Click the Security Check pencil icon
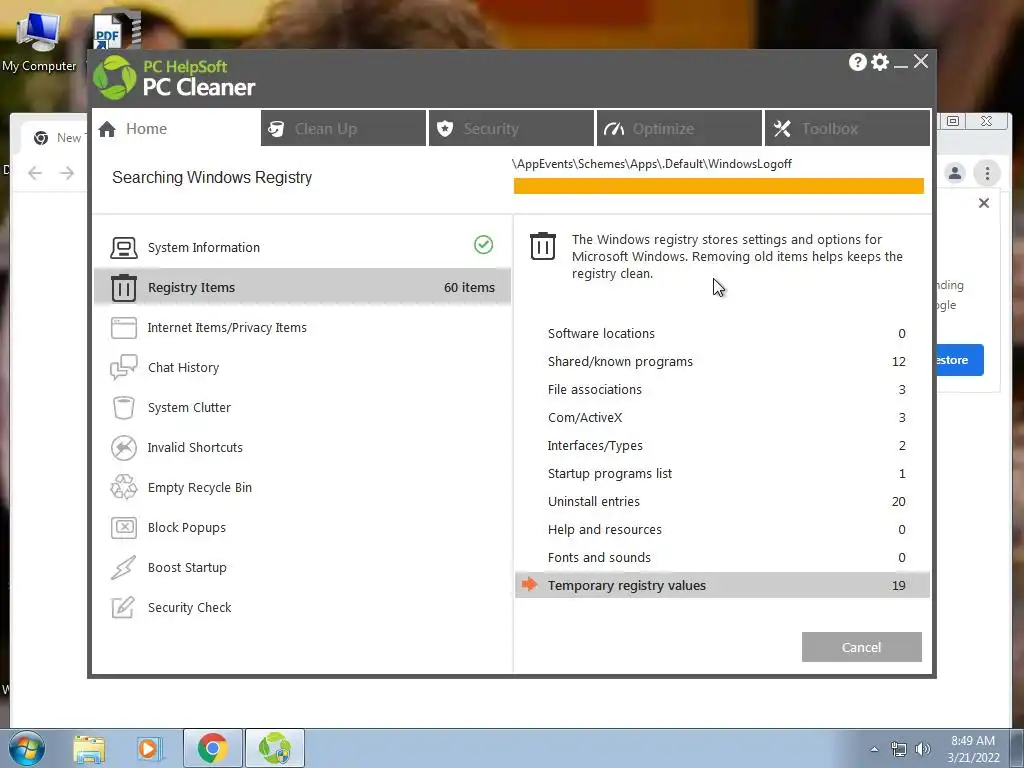This screenshot has width=1024, height=768. point(123,607)
